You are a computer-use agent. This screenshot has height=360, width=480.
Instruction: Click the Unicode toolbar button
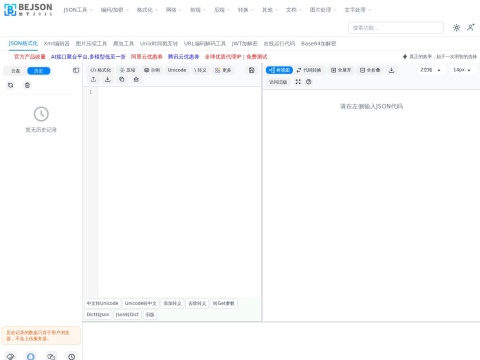click(177, 70)
